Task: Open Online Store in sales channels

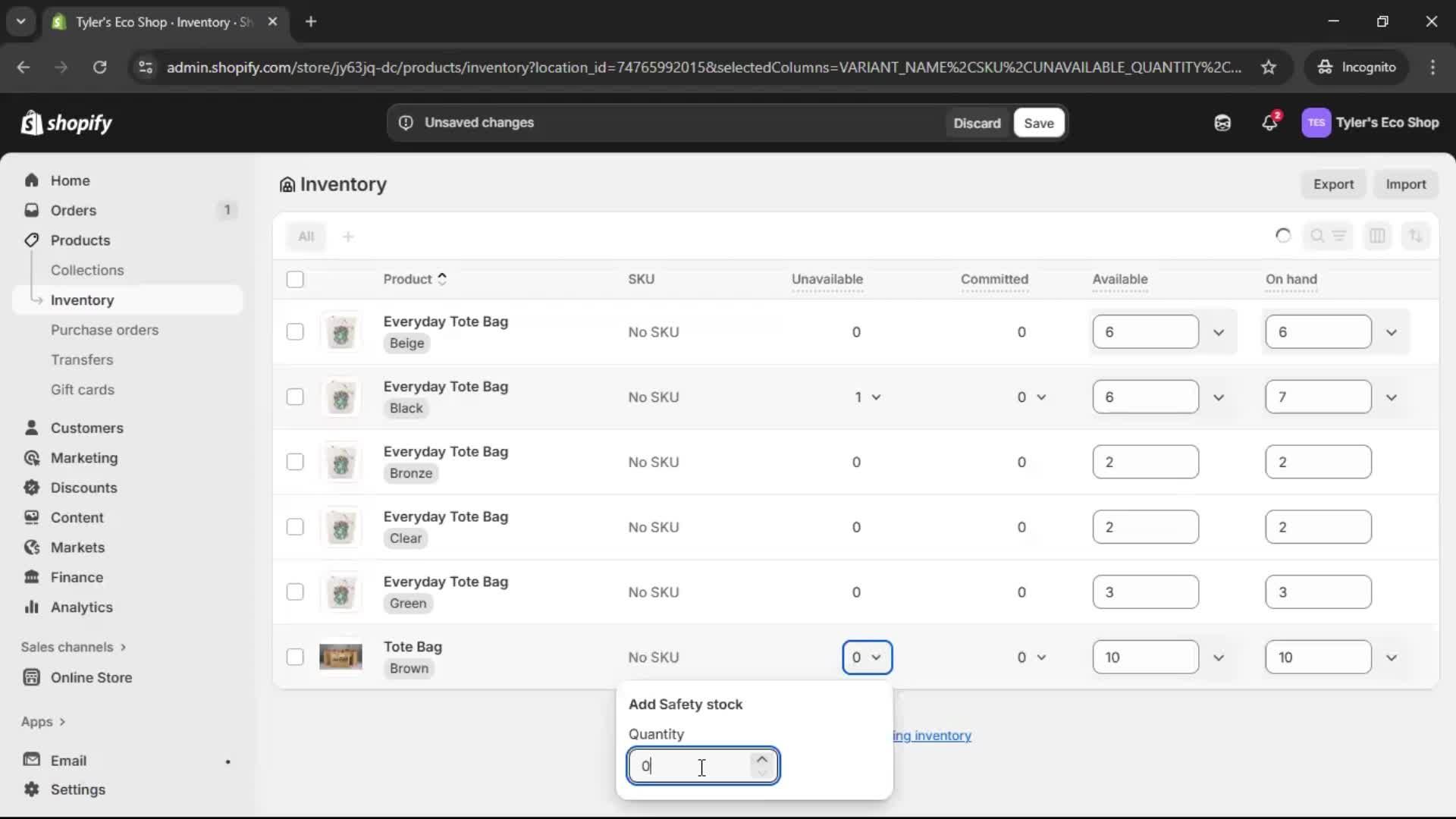Action: pyautogui.click(x=91, y=677)
